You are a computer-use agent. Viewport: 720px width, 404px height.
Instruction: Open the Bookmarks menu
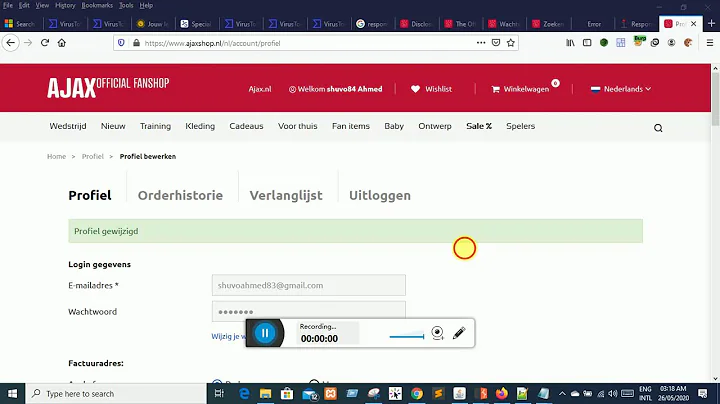(x=97, y=6)
